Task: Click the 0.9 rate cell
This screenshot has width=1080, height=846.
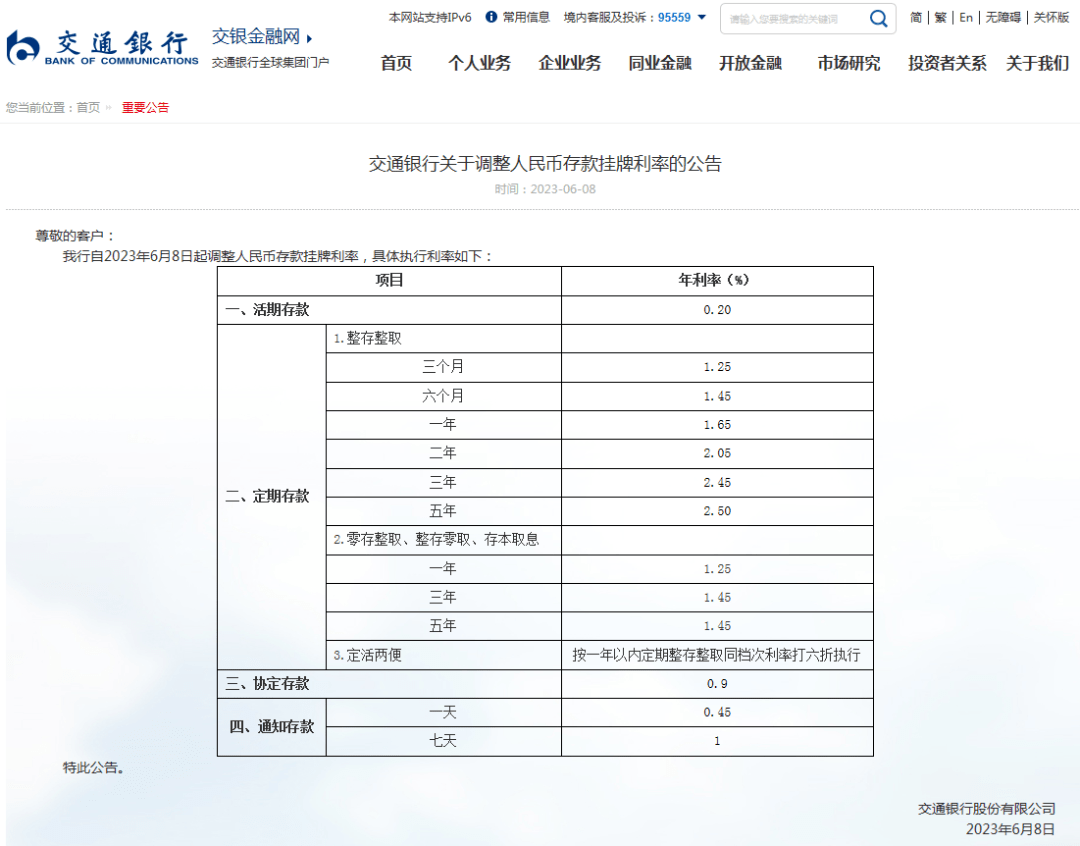Action: click(717, 684)
